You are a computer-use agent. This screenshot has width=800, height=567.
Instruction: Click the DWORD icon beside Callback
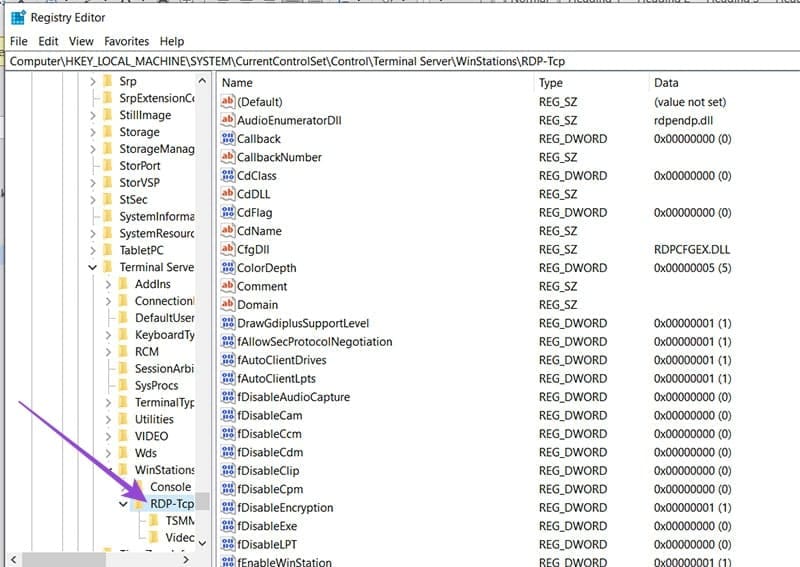[x=228, y=138]
